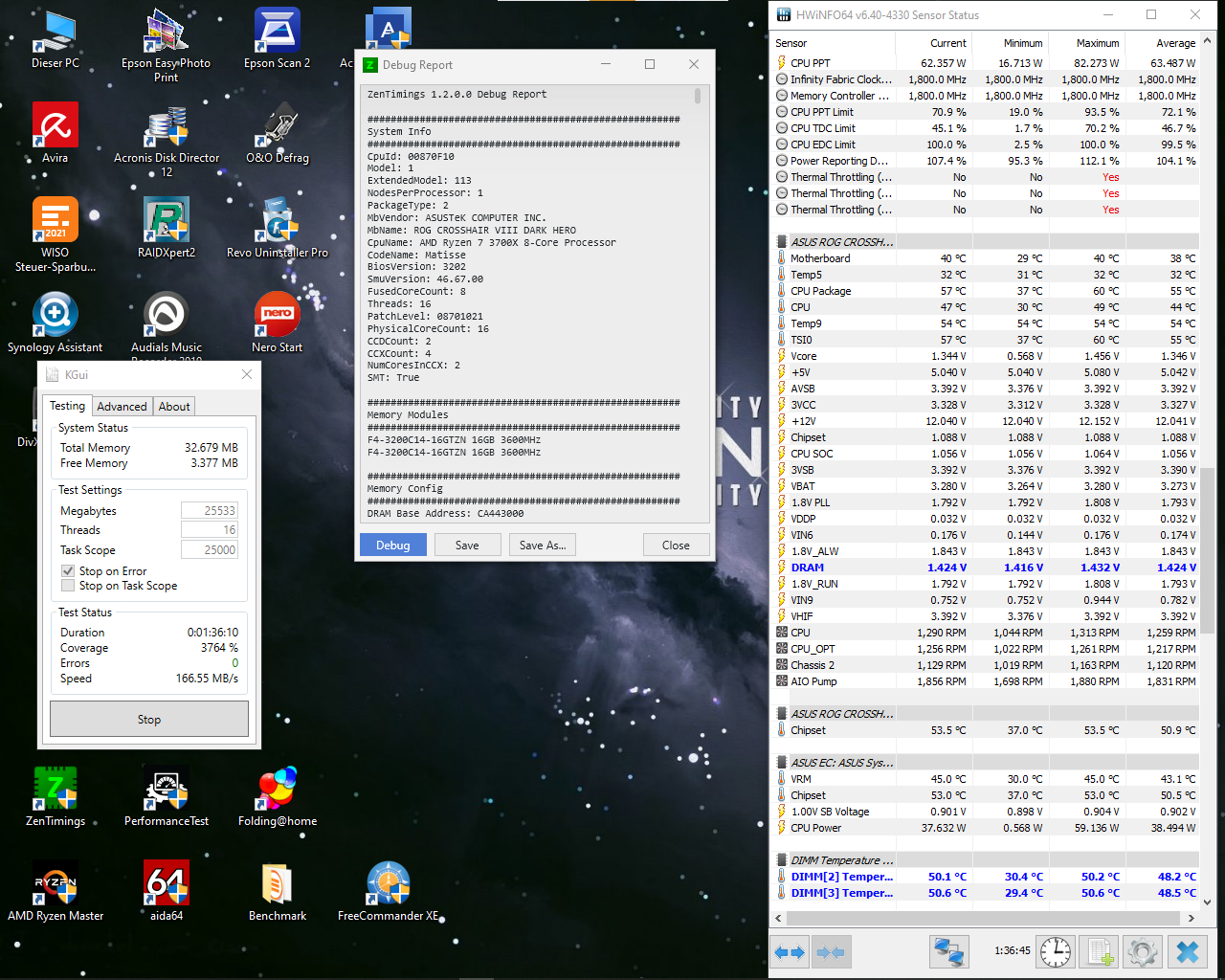
Task: Open O&O Defrag desktop icon
Action: tap(278, 134)
